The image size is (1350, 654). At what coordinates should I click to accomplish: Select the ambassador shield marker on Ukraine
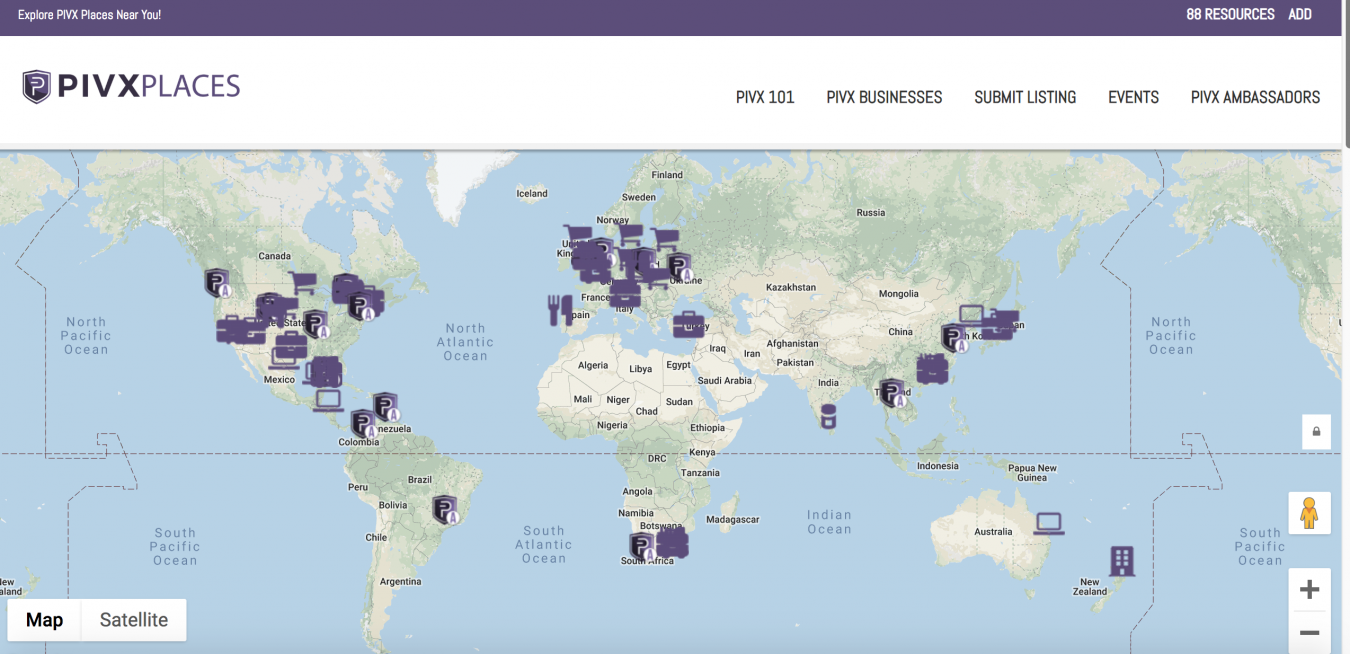[x=679, y=267]
